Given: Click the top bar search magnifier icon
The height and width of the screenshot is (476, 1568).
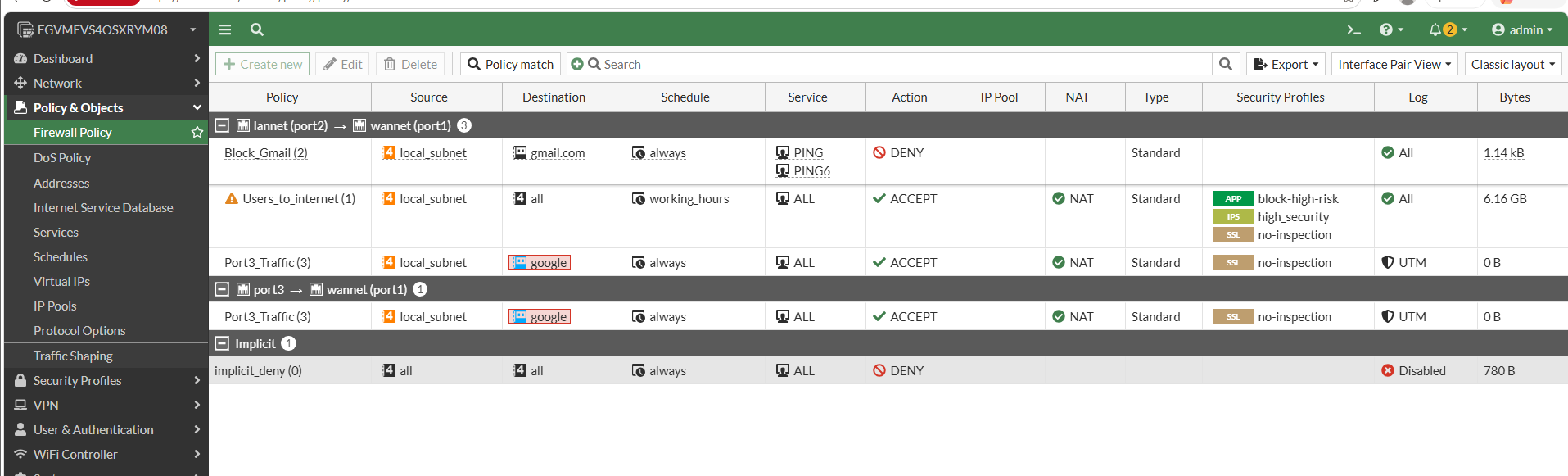Looking at the screenshot, I should pyautogui.click(x=257, y=29).
